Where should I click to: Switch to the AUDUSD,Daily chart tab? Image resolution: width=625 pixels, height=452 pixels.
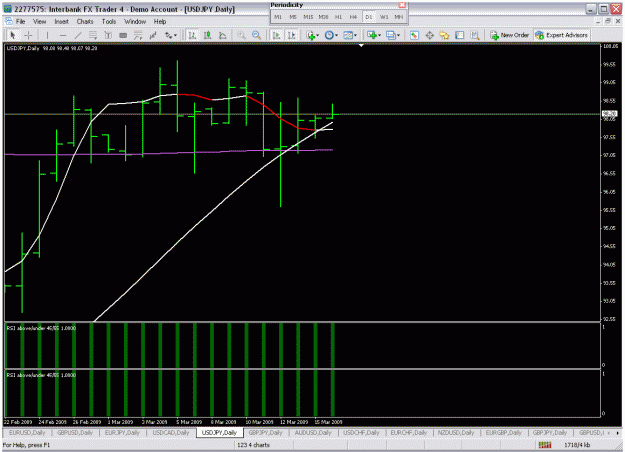(x=314, y=433)
